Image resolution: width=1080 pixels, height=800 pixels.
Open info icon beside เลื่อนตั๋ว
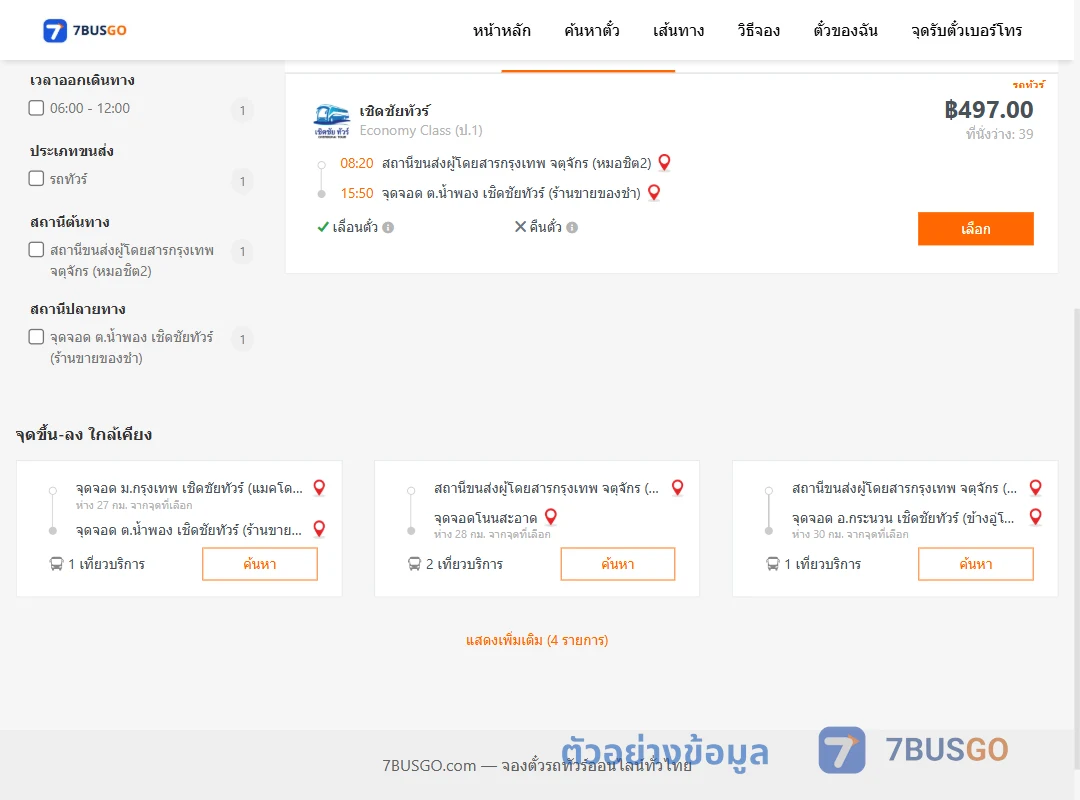[388, 227]
